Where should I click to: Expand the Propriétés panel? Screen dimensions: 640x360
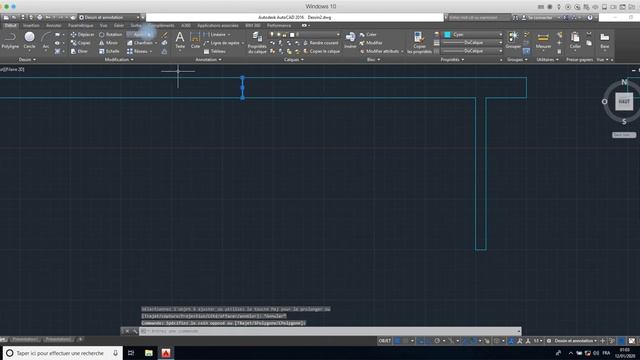point(452,60)
